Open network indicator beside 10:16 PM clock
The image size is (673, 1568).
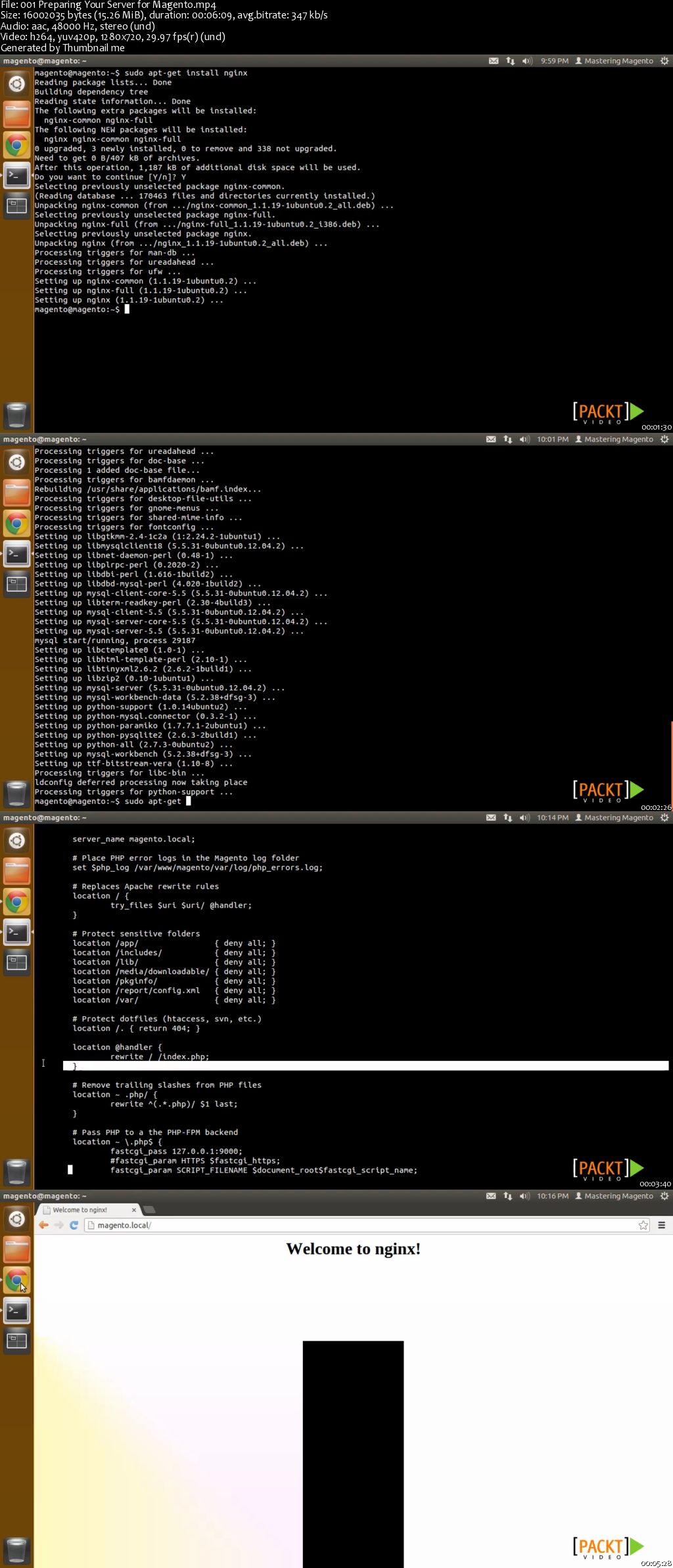point(507,1196)
